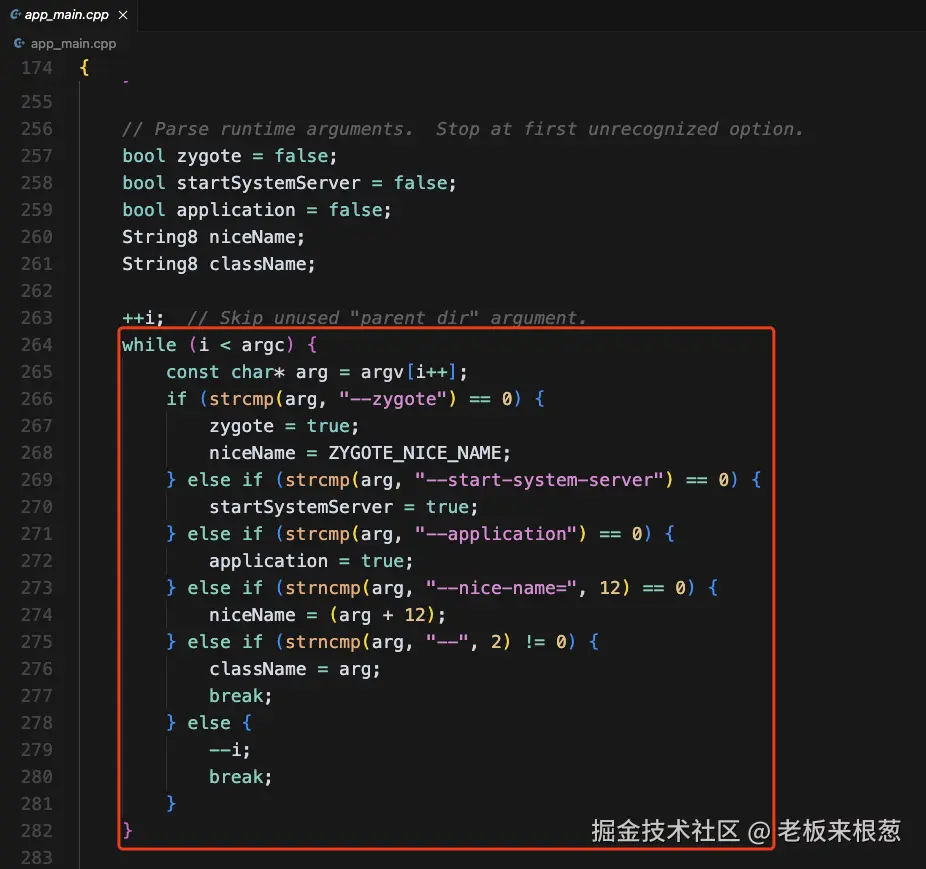Close the app_main.cpp tab
The height and width of the screenshot is (869, 926).
click(123, 15)
